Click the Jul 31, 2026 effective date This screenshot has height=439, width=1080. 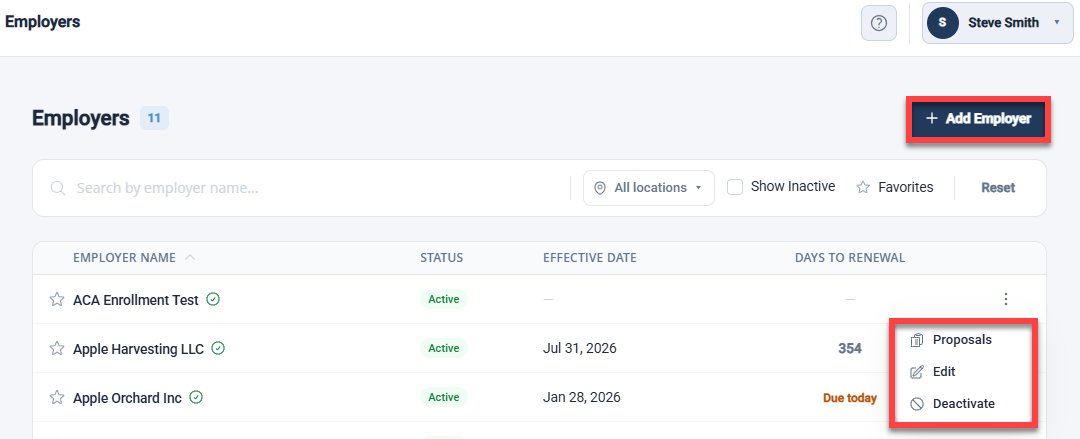579,349
